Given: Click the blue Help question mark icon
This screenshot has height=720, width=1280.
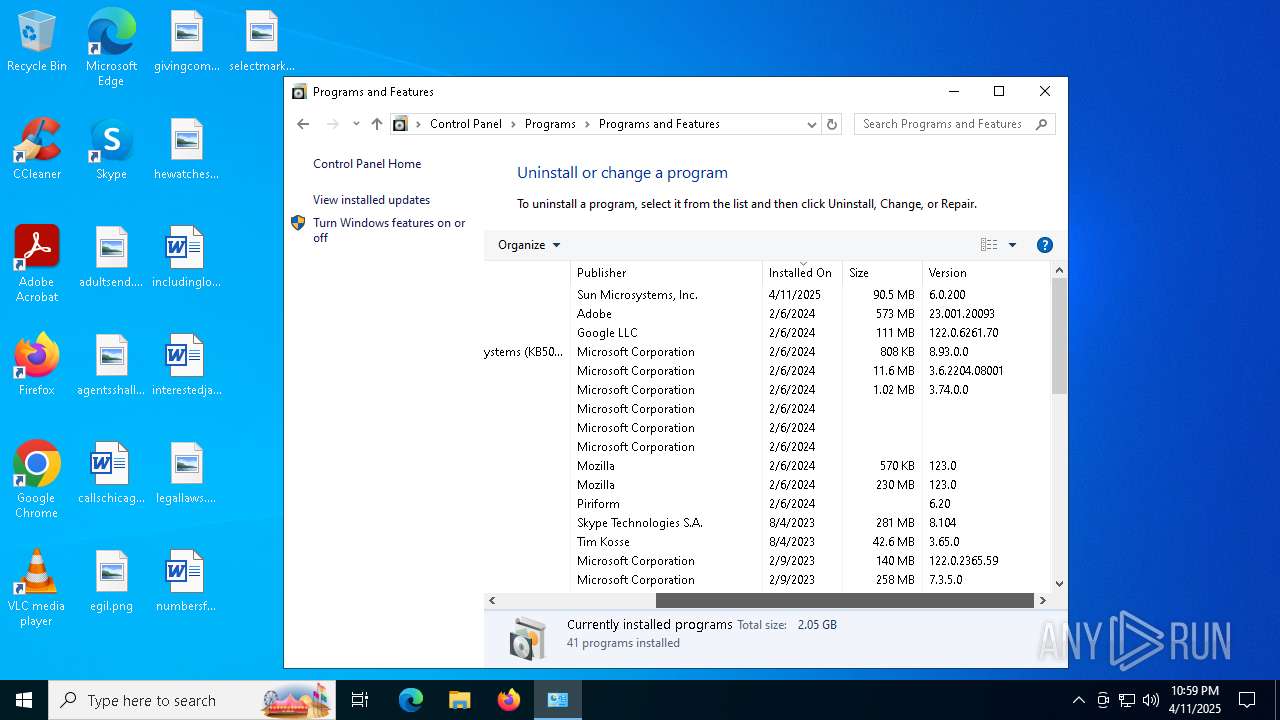Looking at the screenshot, I should [1045, 245].
